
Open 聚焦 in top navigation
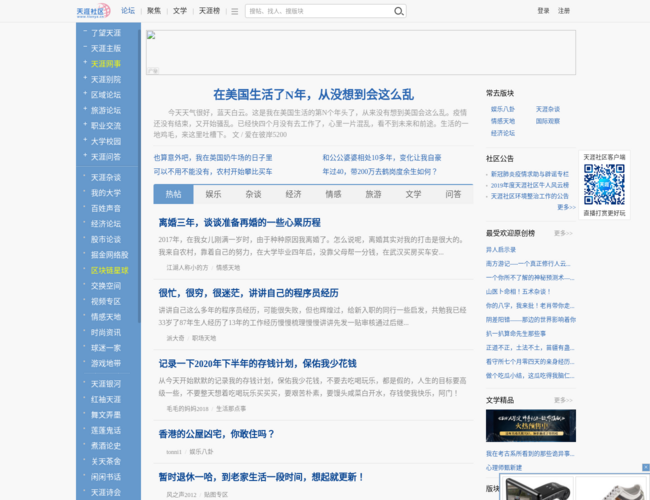154,11
